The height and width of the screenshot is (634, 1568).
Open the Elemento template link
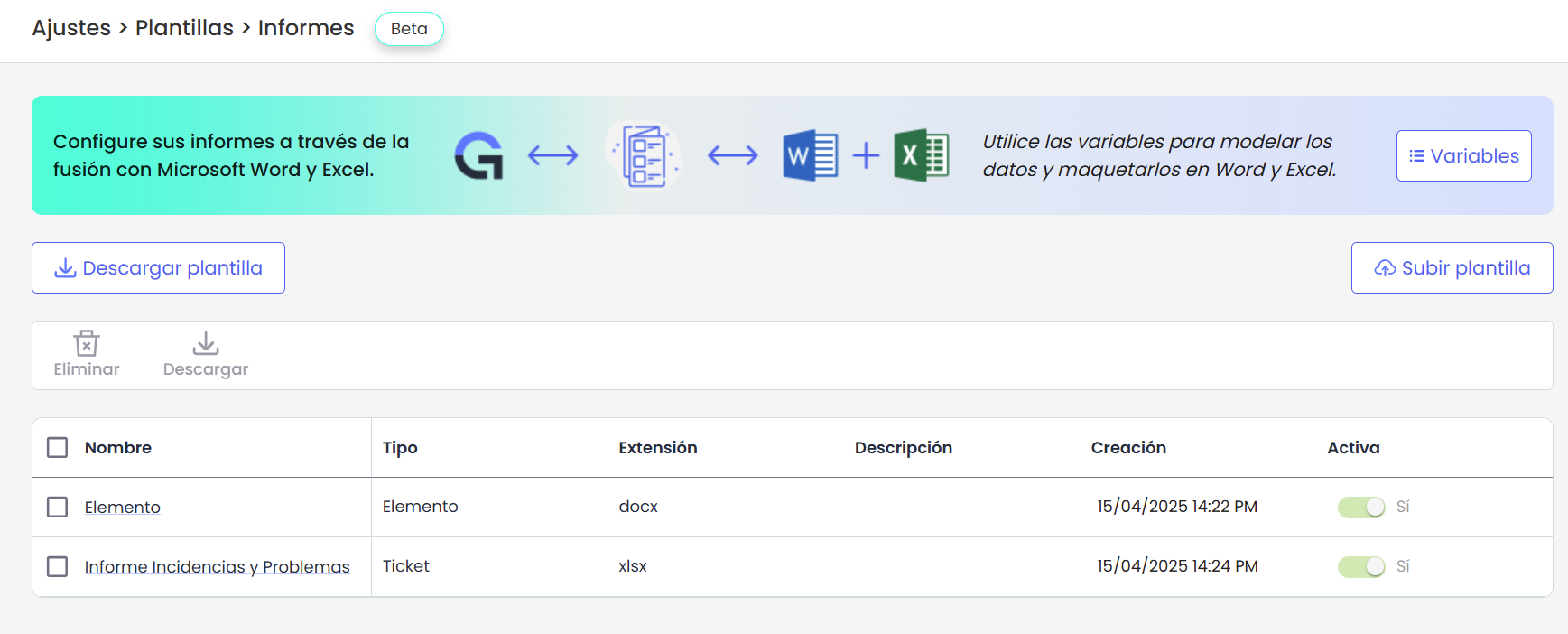[x=123, y=508]
